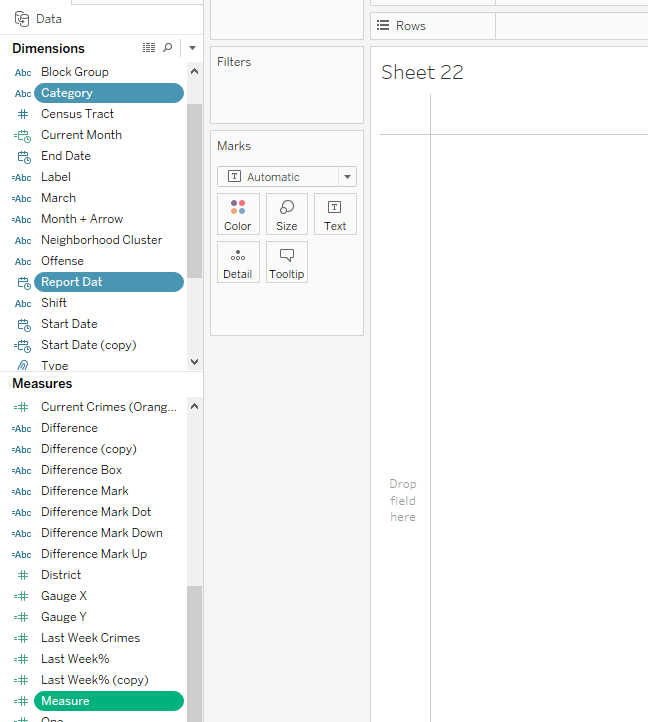648x722 pixels.
Task: Select the Category dimension field
Action: [x=108, y=93]
